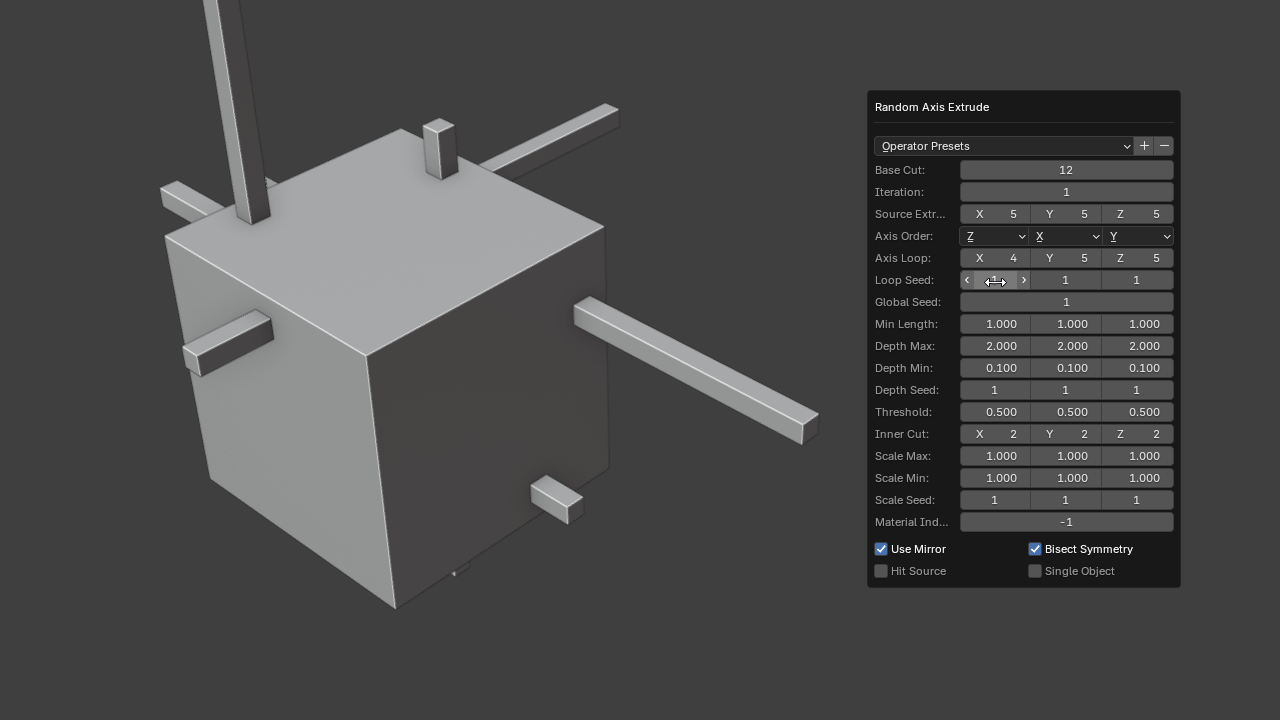Click the Iteration value field

1066,192
